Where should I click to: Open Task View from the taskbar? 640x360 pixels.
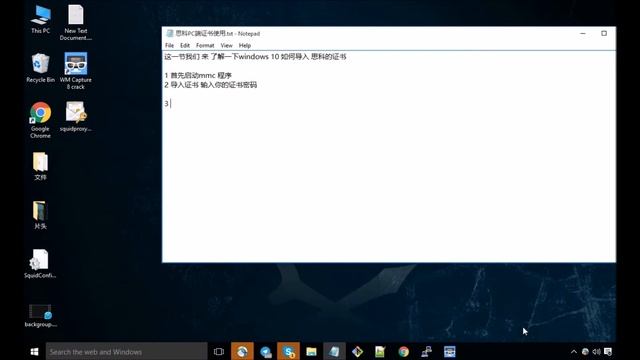219,351
